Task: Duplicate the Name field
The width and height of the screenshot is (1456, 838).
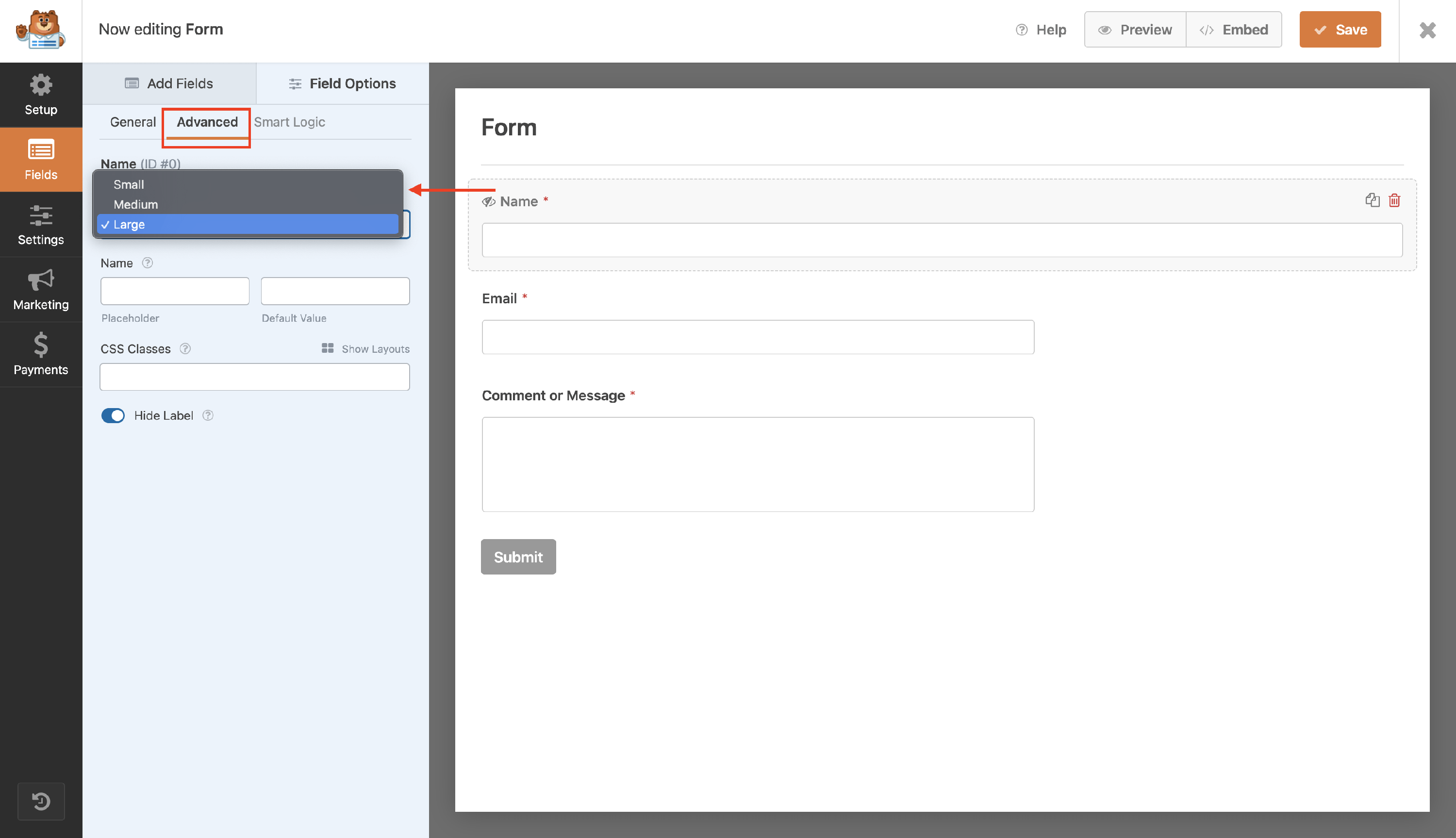Action: click(1372, 200)
